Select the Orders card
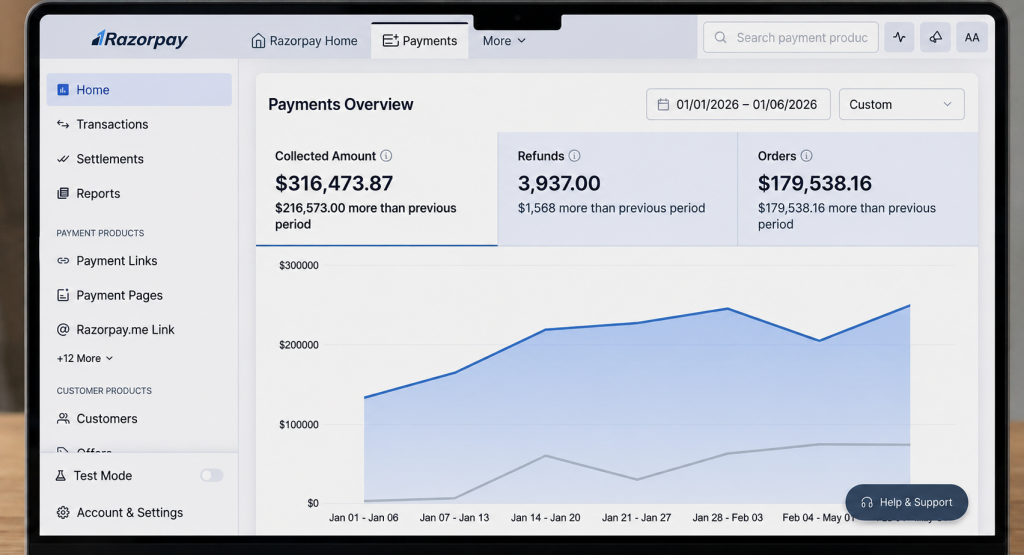Image resolution: width=1024 pixels, height=555 pixels. pos(858,189)
